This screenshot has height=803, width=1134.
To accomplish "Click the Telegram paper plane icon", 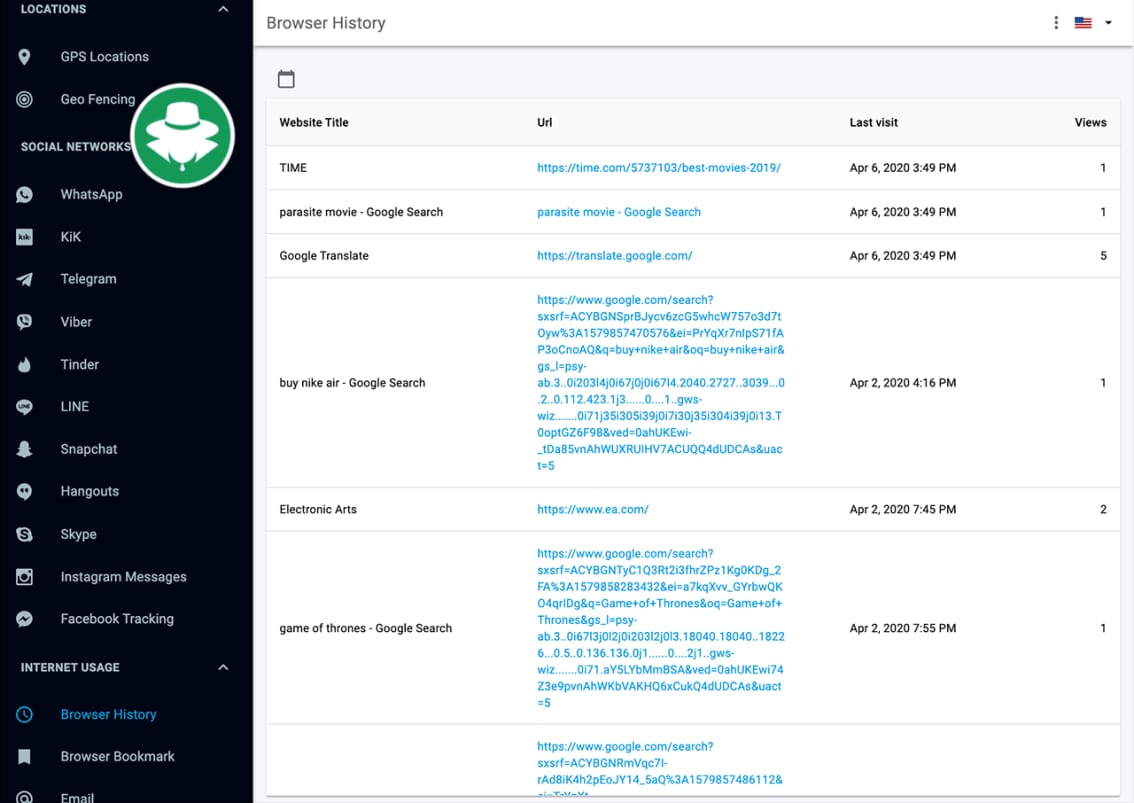I will click(25, 280).
